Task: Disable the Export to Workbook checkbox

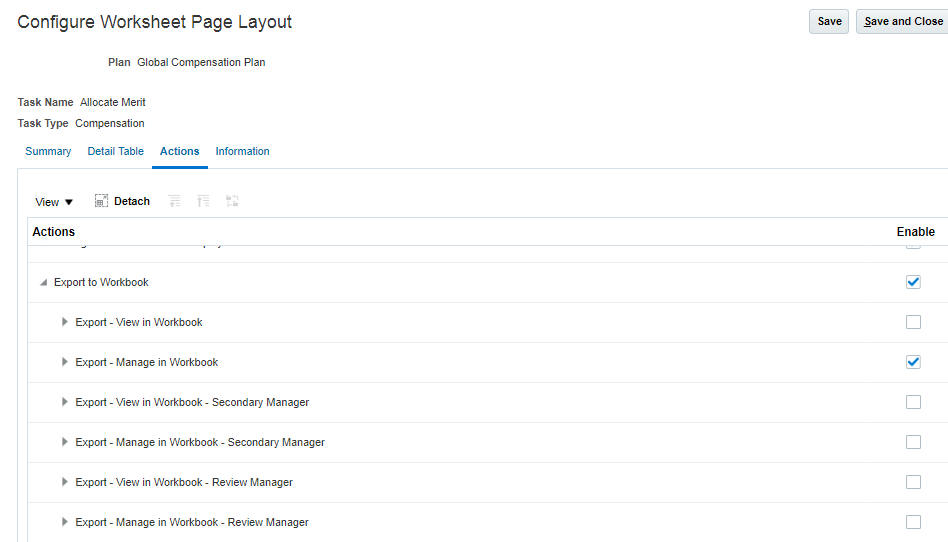Action: click(x=913, y=282)
